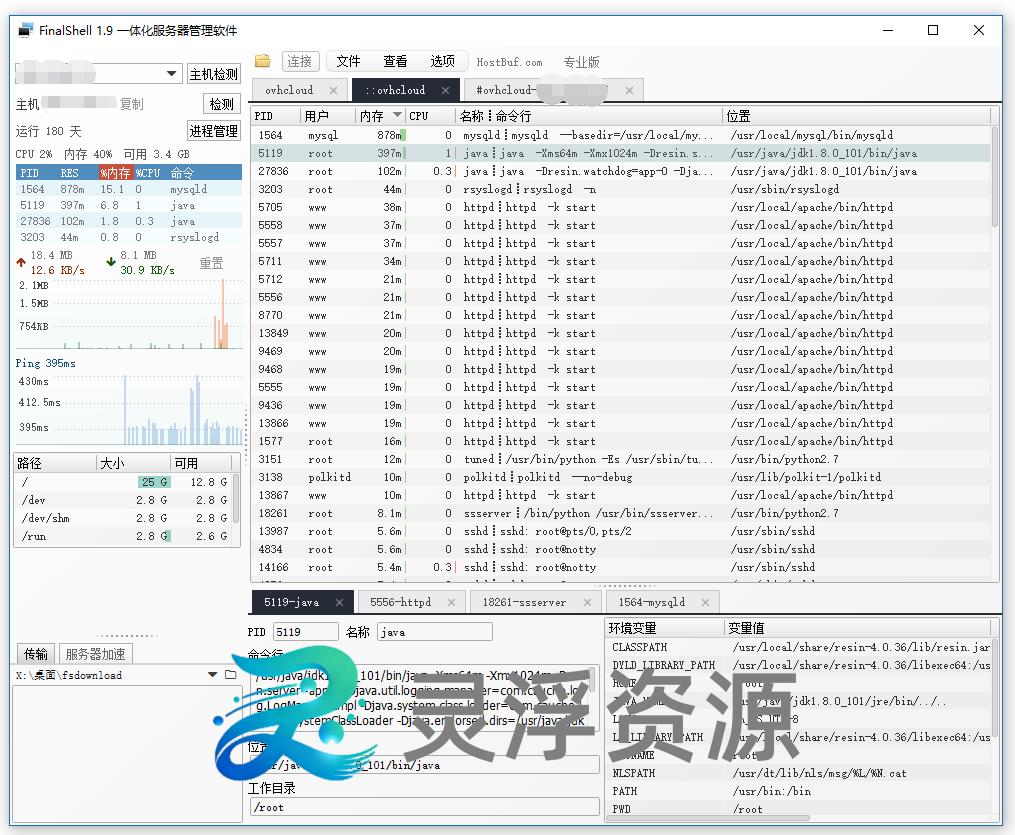Close the ::ovhcloud active tab
The height and width of the screenshot is (835, 1015).
(445, 91)
